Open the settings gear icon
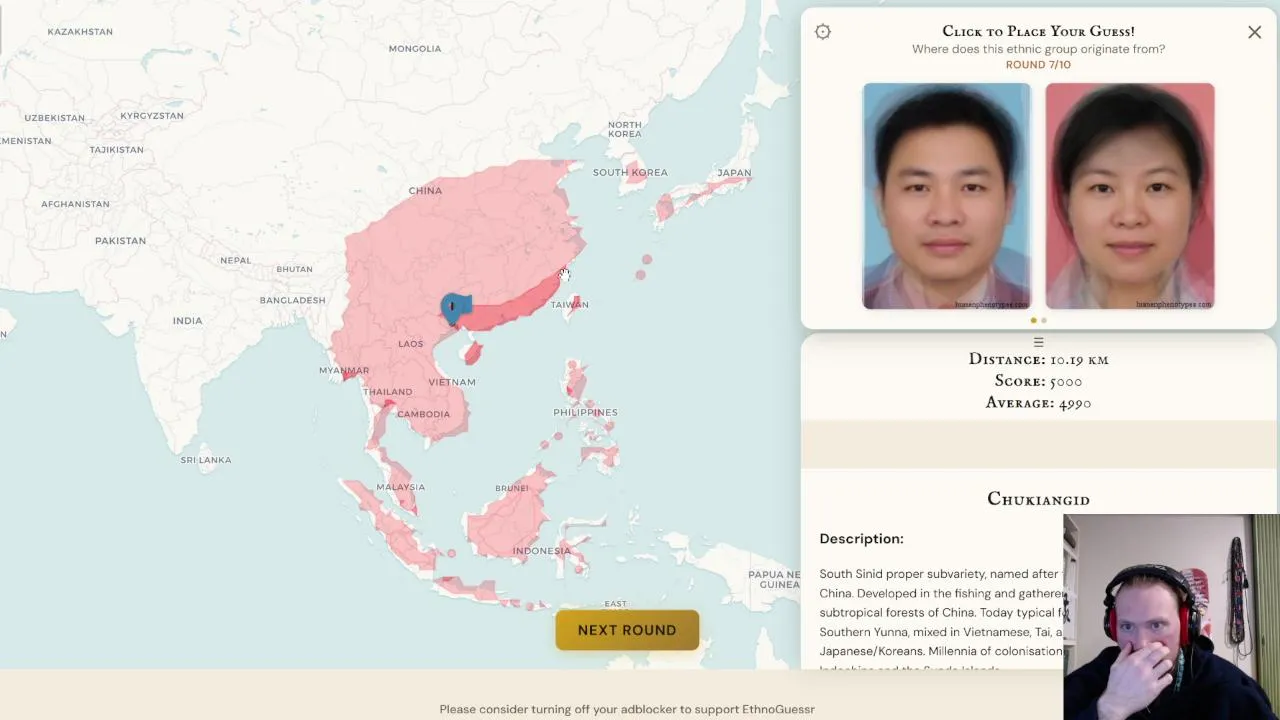 click(823, 32)
